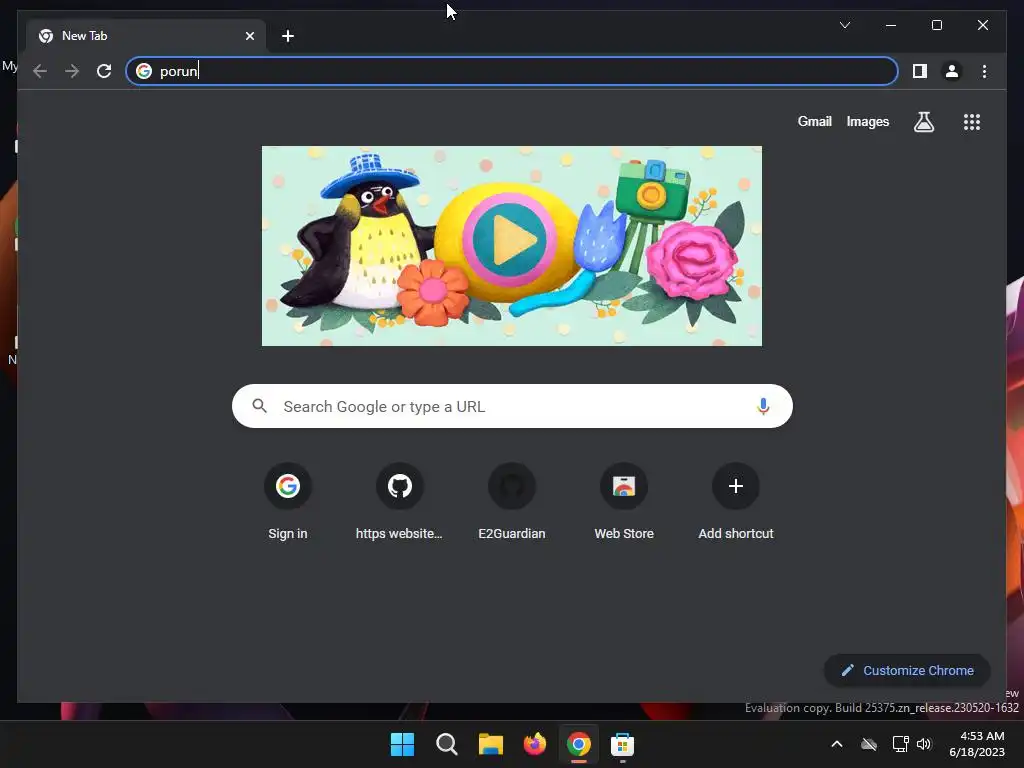Open the https website shortcut
This screenshot has height=768, width=1024.
pos(399,502)
